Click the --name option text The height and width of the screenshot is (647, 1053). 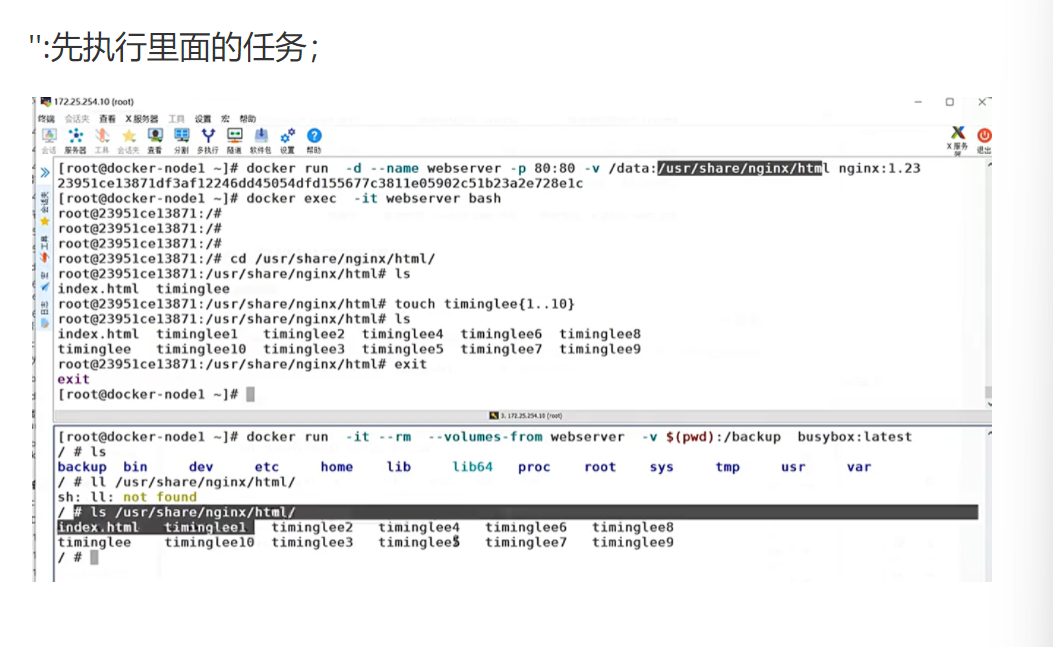[394, 168]
